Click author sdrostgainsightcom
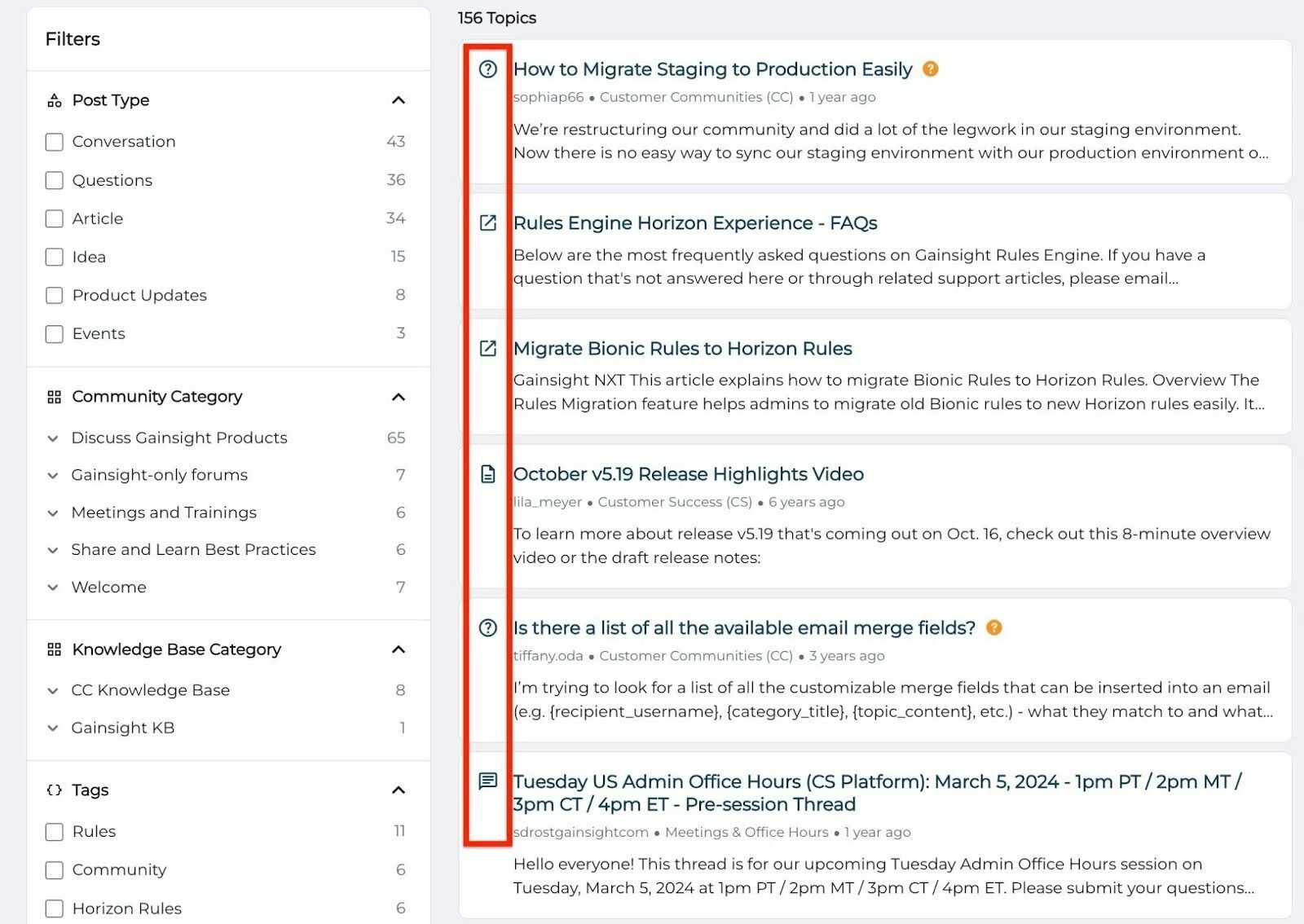This screenshot has width=1304, height=924. point(581,832)
